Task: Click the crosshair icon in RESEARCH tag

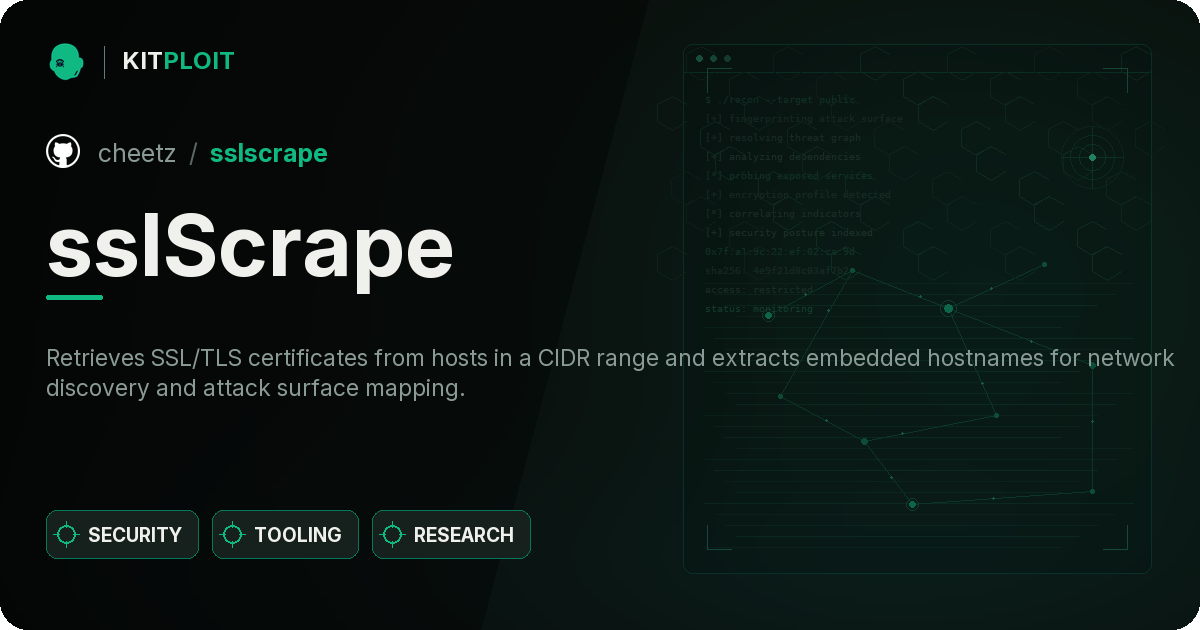Action: [x=393, y=535]
